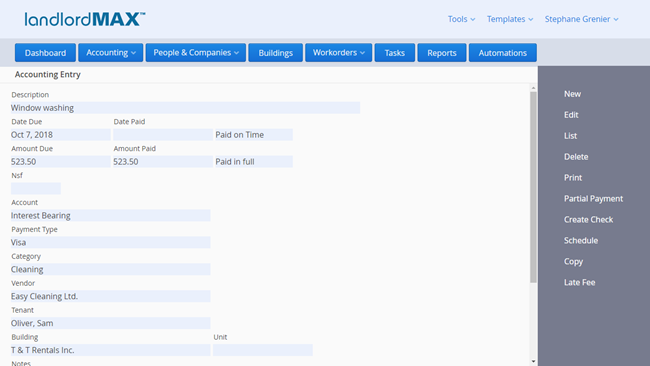Screen dimensions: 650x366
Task: Click the landlordMAX logo
Action: coord(85,19)
